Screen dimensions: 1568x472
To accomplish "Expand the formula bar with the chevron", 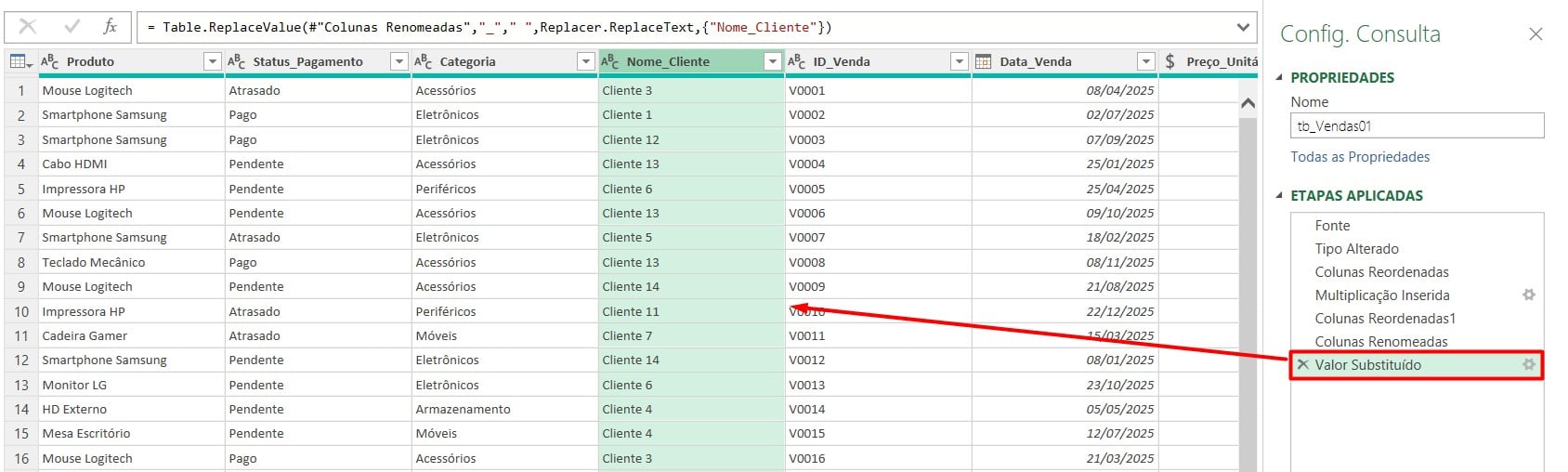I will (1243, 27).
